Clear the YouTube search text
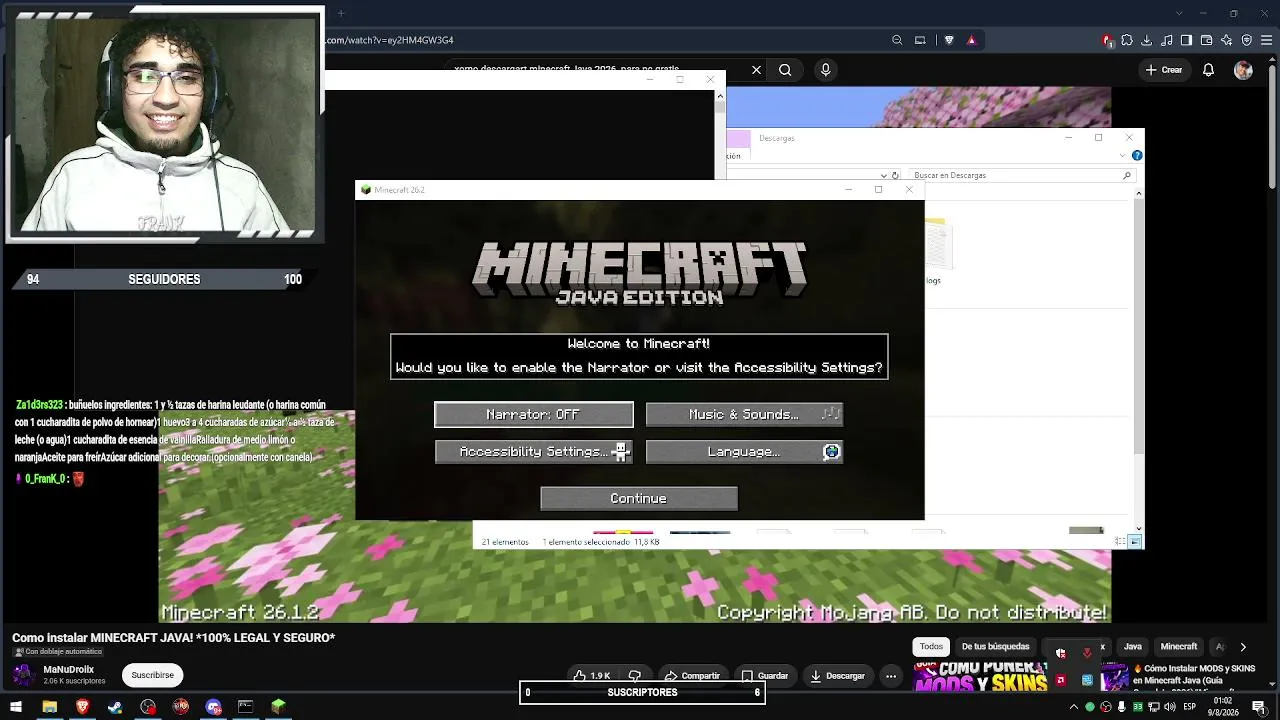Screen dimensions: 1280x720 tap(756, 70)
